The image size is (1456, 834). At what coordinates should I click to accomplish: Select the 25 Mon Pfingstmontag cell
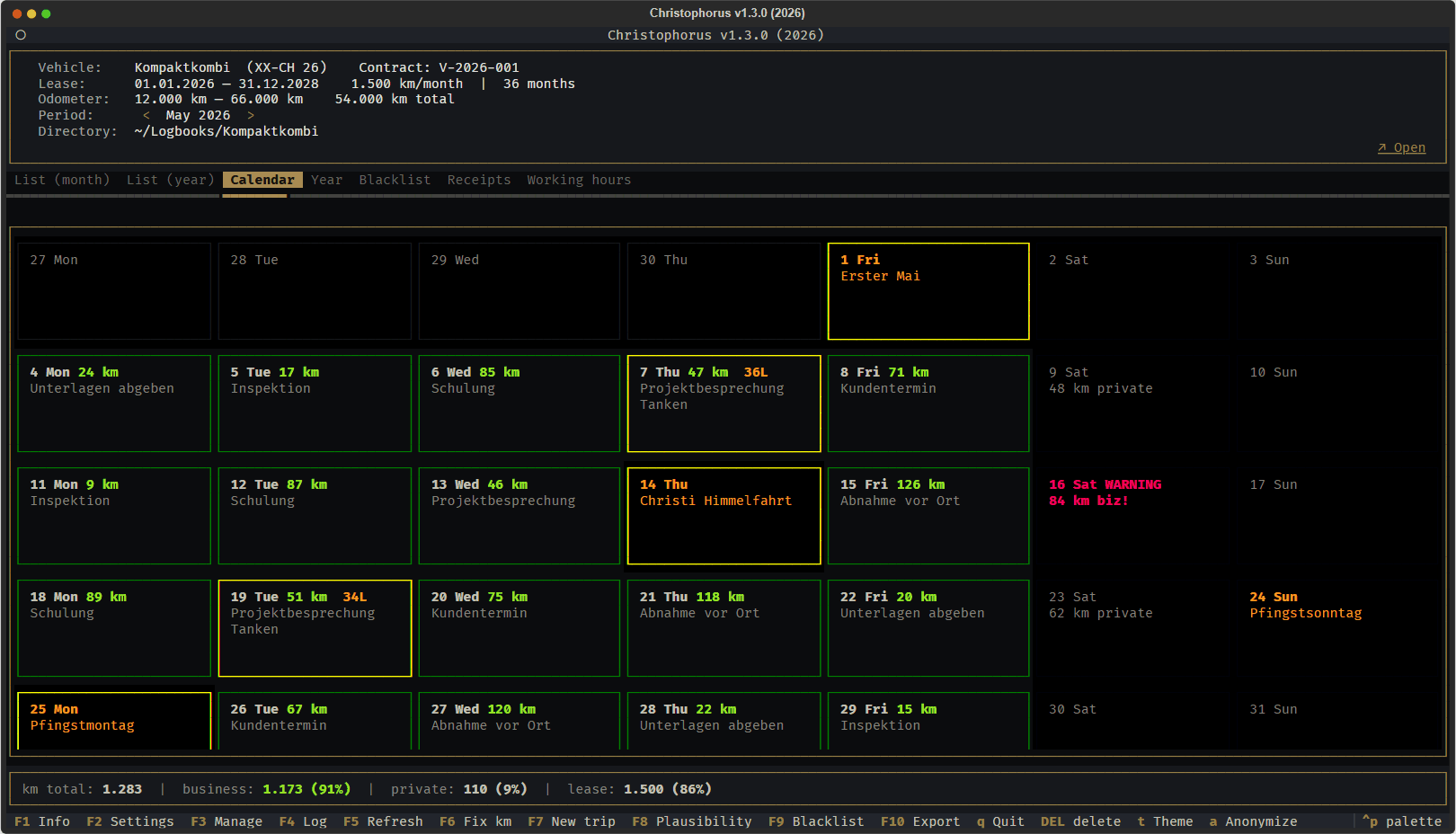114,720
